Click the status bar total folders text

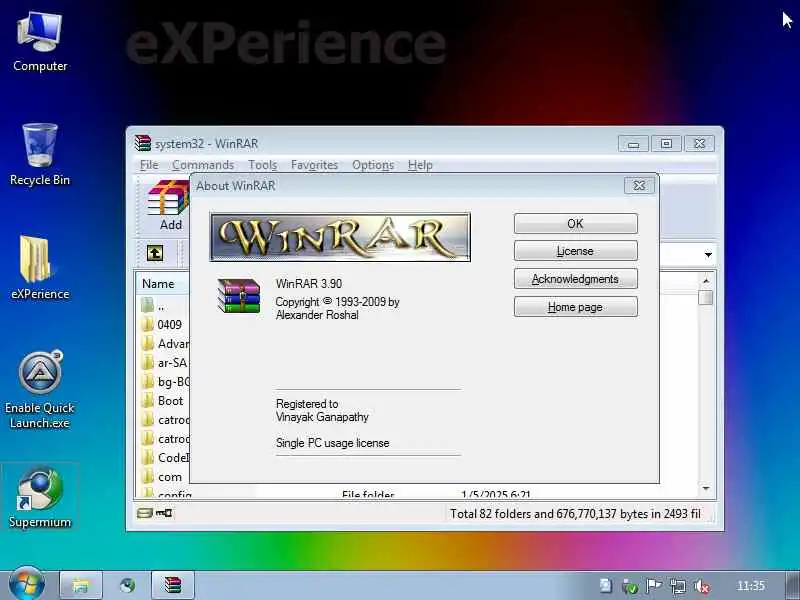pyautogui.click(x=575, y=513)
